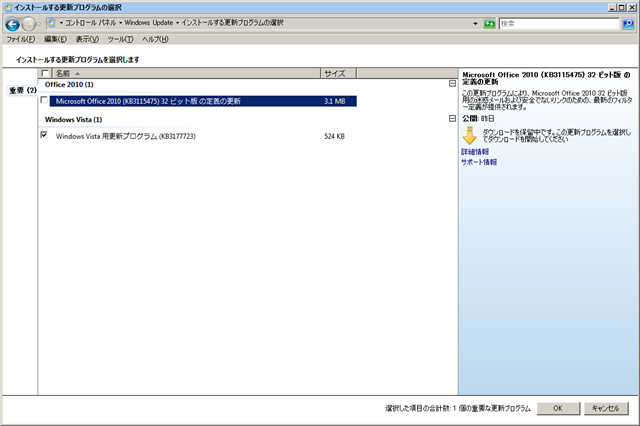Click the 公開: 昨日 publish date text
This screenshot has width=640, height=426.
[x=478, y=118]
